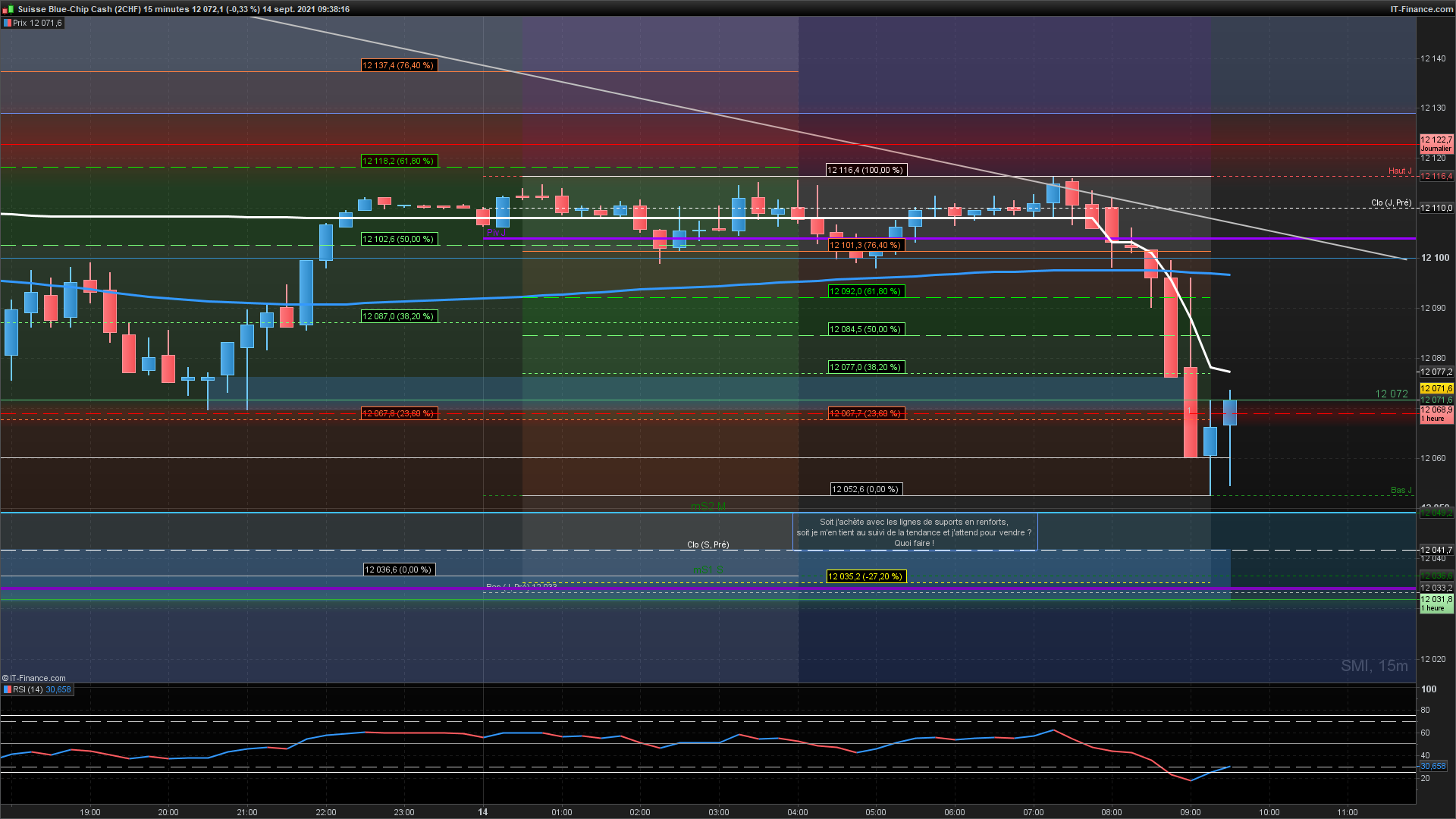Select the 12 052,6 (0,00 %) retracement label
Image resolution: width=1456 pixels, height=819 pixels.
[864, 489]
